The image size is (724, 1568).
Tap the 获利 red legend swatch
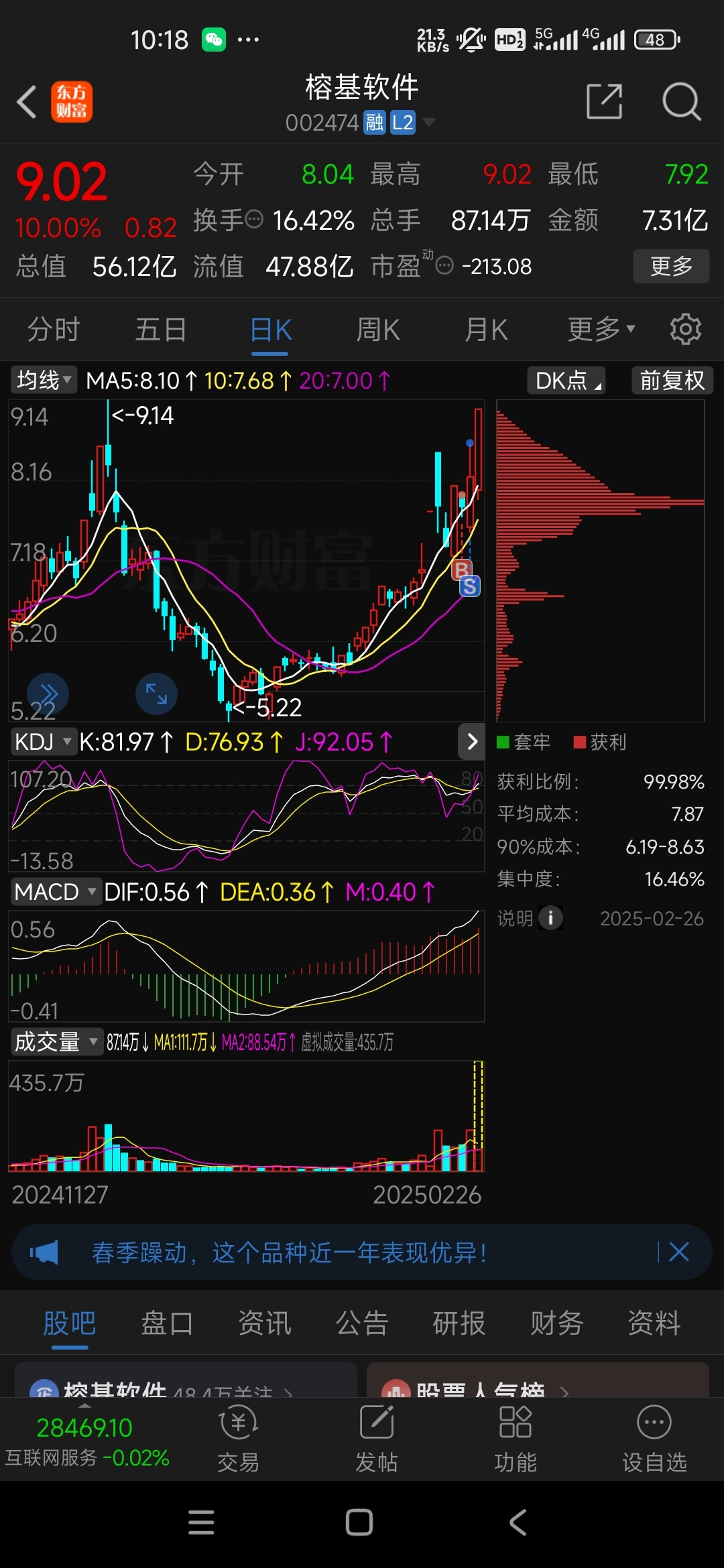point(580,742)
